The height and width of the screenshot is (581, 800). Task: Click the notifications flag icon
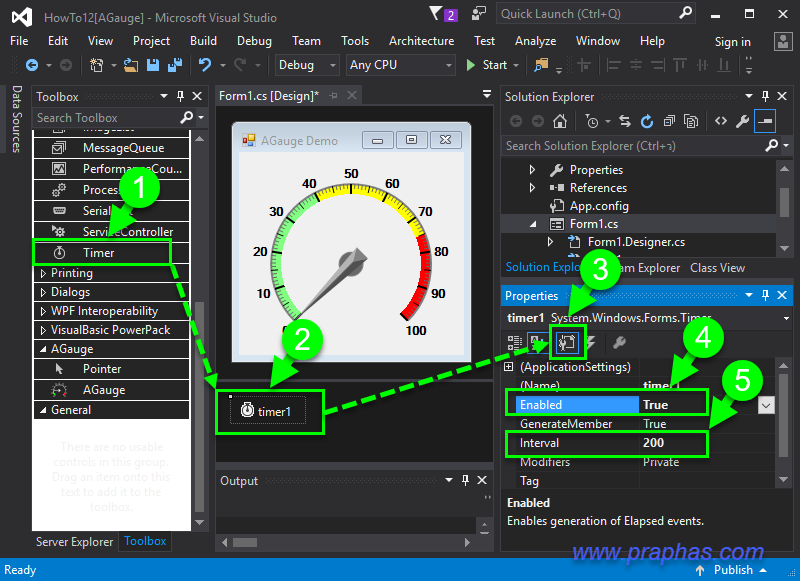coord(436,13)
